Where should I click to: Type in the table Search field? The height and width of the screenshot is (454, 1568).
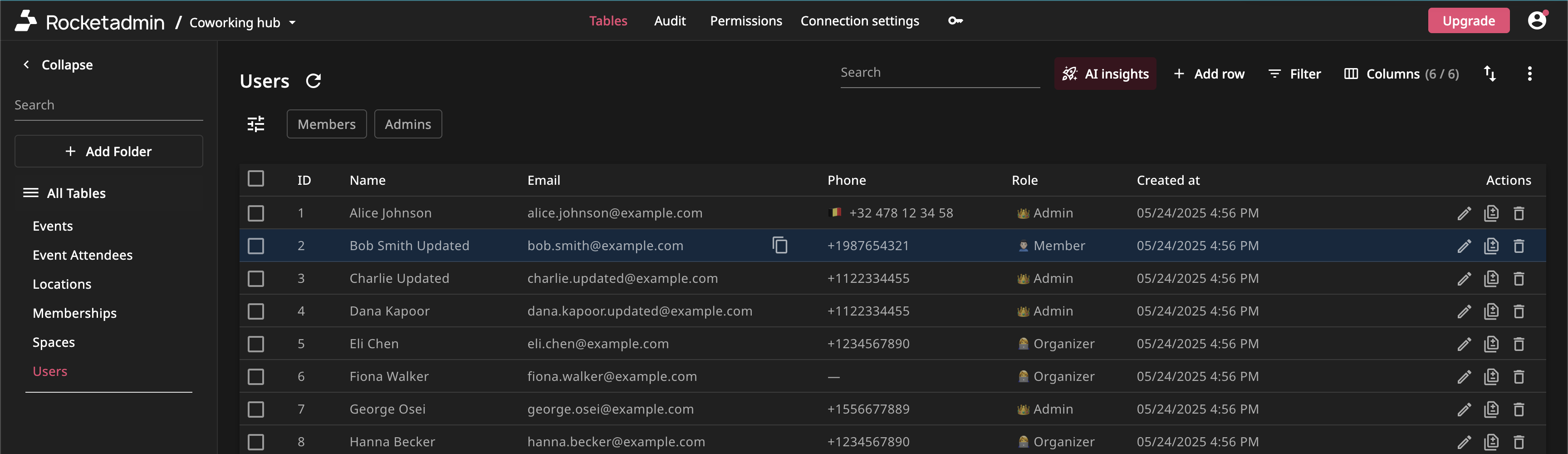pyautogui.click(x=939, y=72)
